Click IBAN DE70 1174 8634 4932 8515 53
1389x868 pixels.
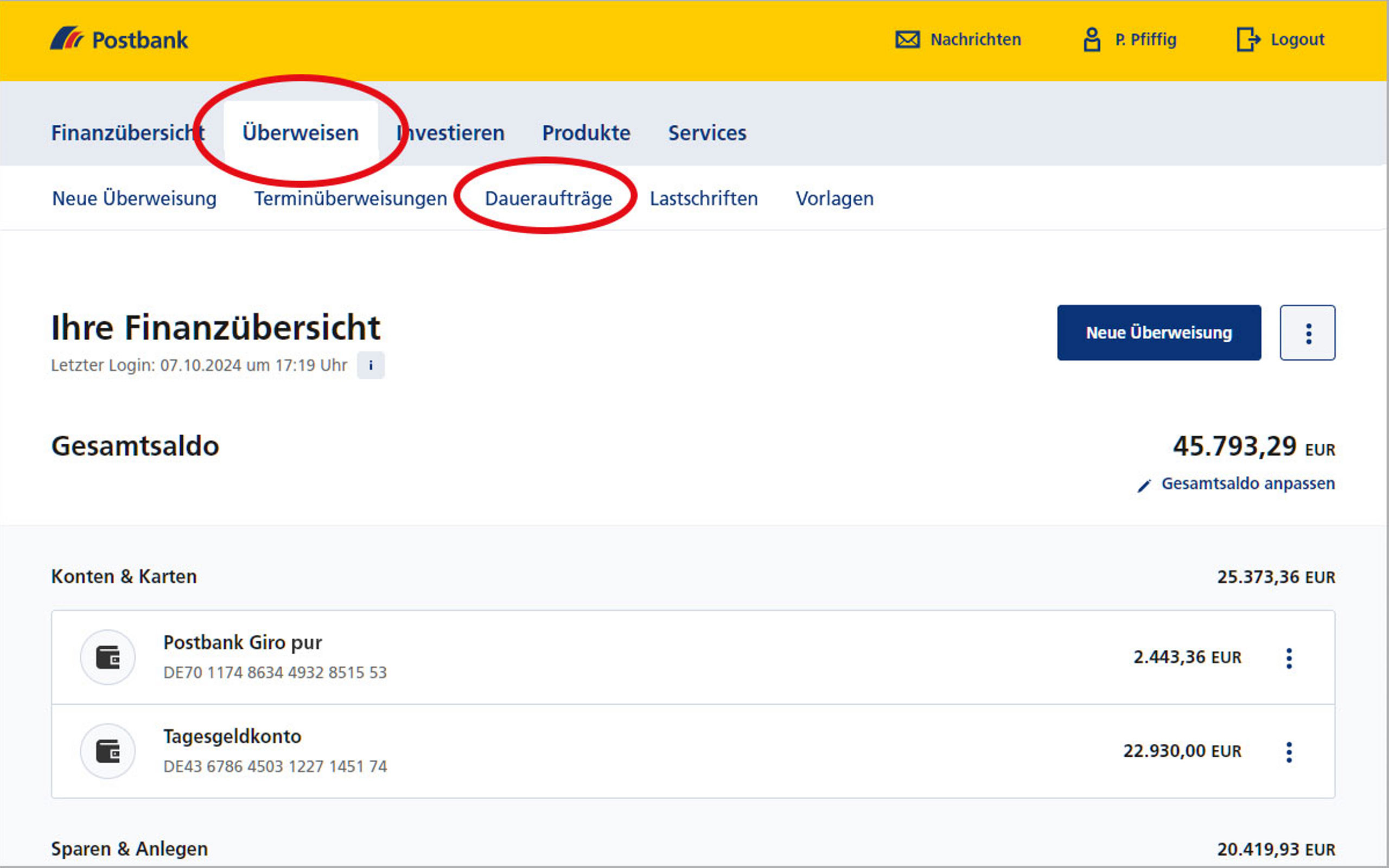point(275,672)
